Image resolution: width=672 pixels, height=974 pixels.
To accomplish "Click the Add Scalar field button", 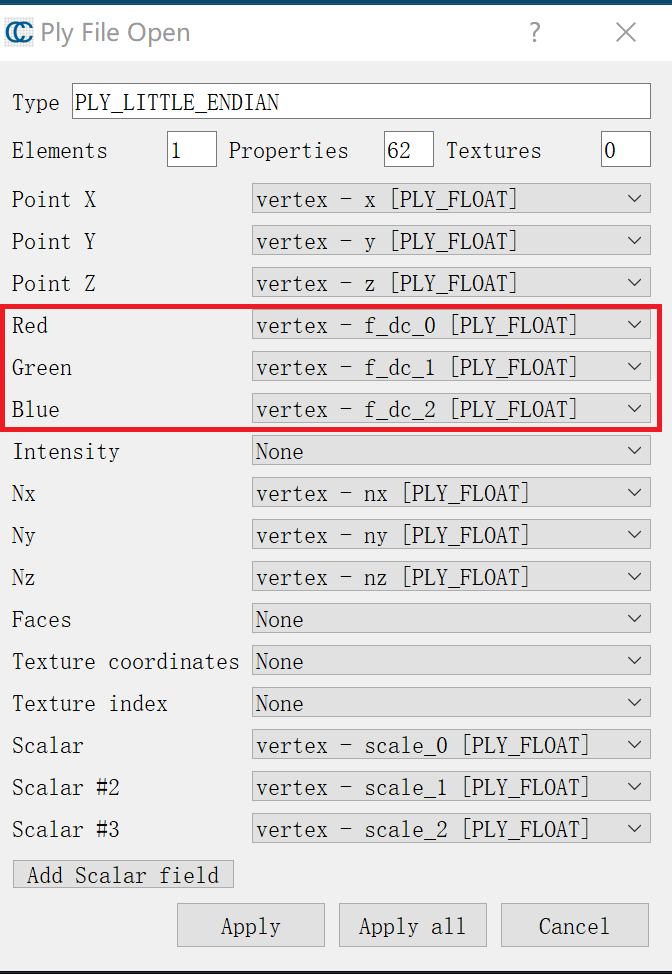I will click(122, 874).
